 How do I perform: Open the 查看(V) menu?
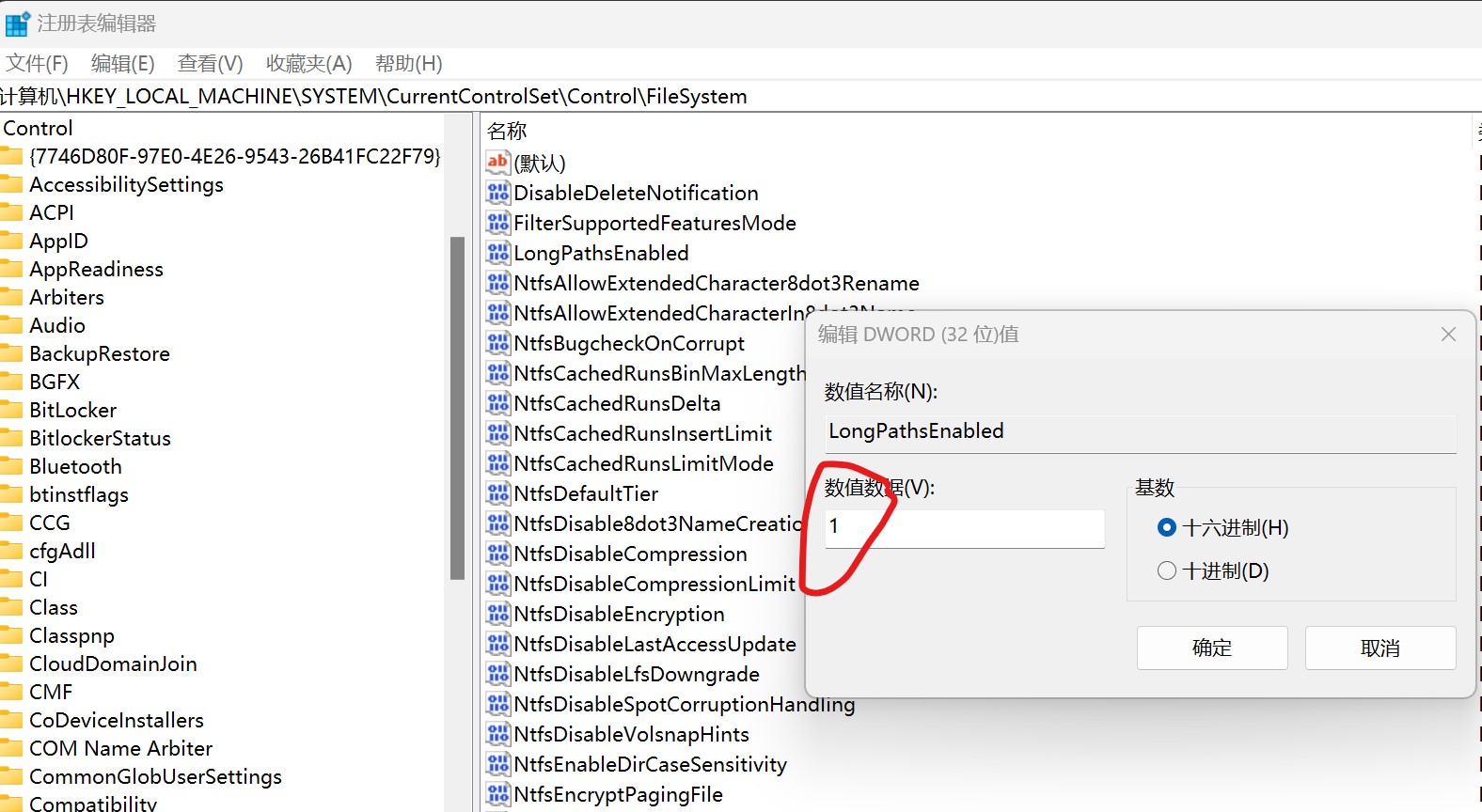211,63
